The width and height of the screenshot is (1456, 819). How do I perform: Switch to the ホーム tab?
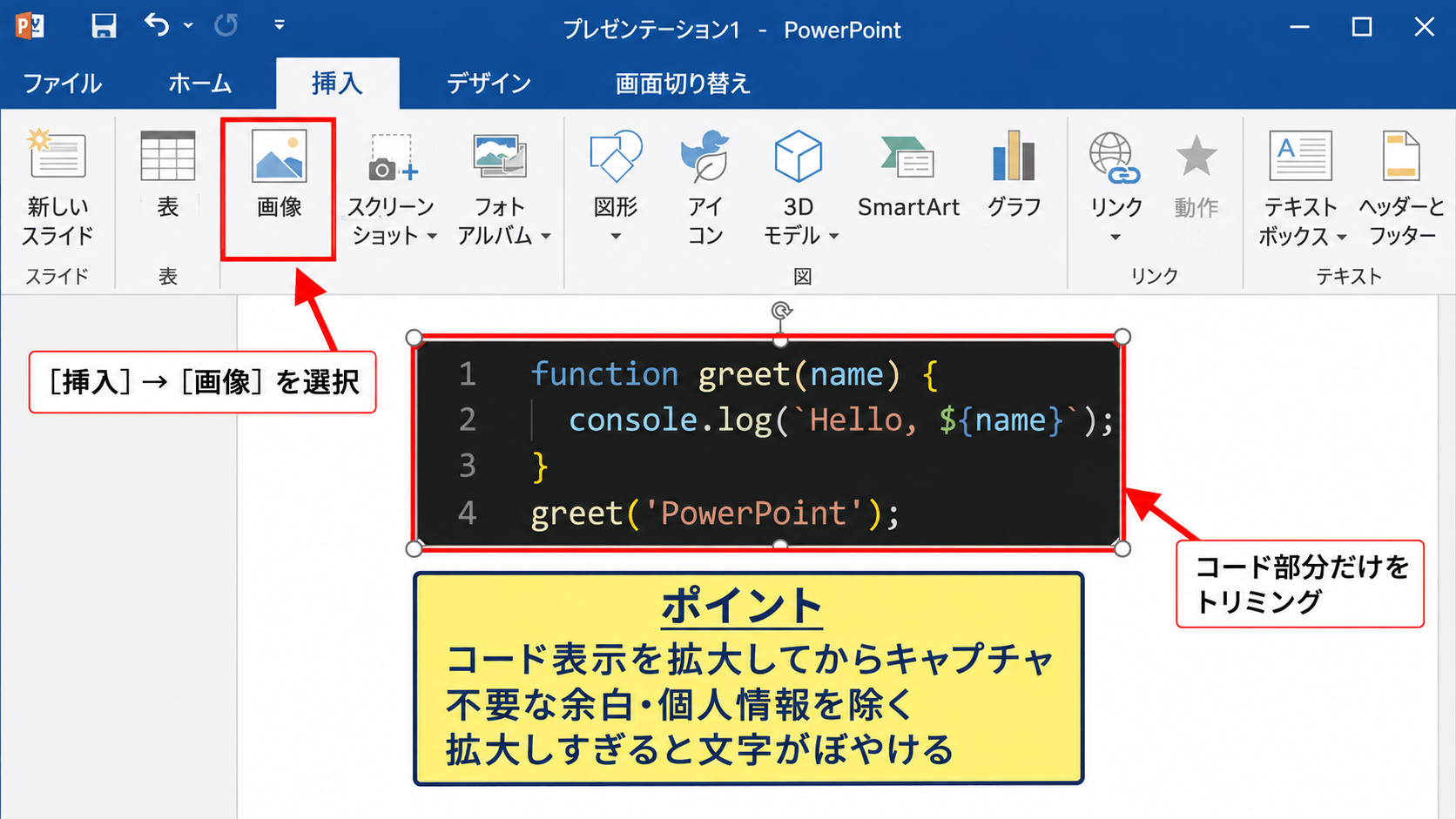[x=199, y=84]
